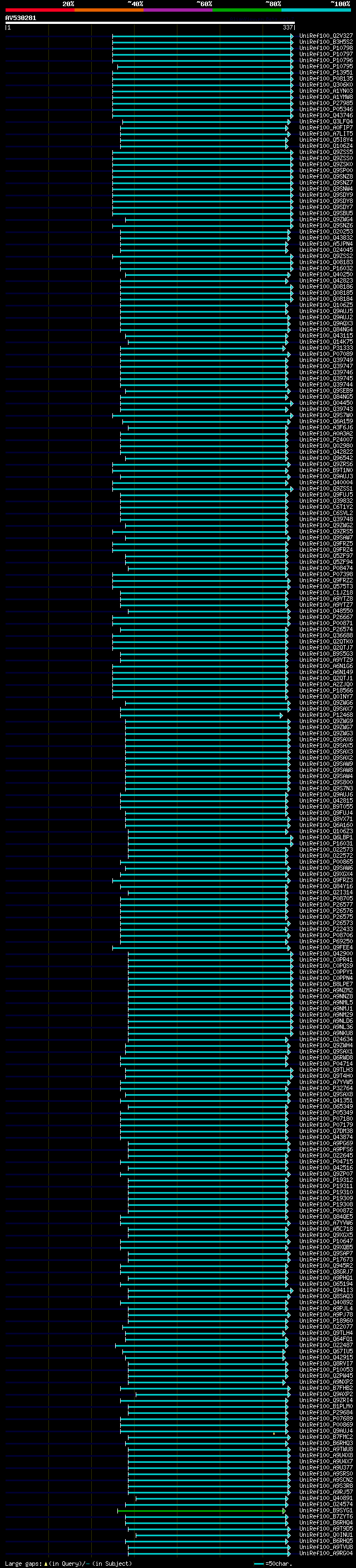Select the UniRef100_Q43746 label
Image resolution: width=356 pixels, height=1568 pixels.
coord(326,116)
